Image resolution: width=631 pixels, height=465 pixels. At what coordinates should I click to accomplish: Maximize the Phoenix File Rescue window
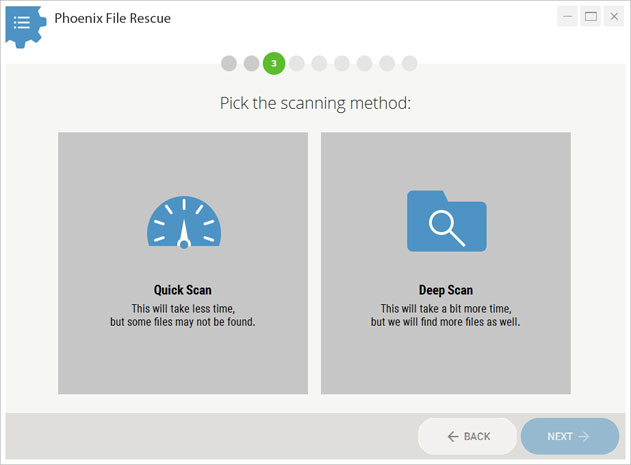click(591, 17)
